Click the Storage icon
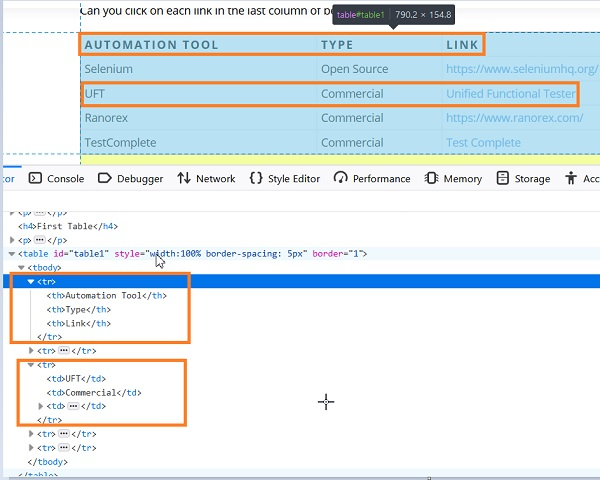Screen dimensions: 600x480 (502, 178)
